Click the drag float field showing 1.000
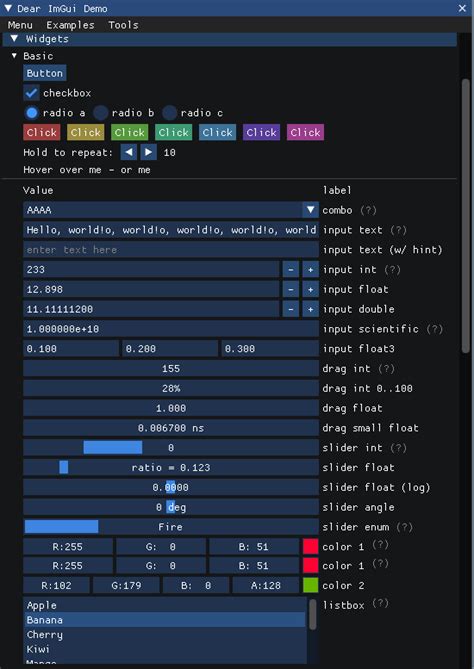This screenshot has height=669, width=474. [x=171, y=408]
